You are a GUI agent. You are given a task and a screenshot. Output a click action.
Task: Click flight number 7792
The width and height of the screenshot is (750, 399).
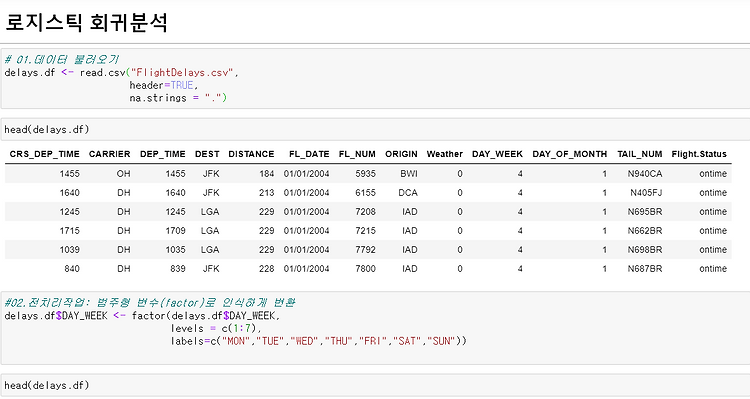(365, 250)
